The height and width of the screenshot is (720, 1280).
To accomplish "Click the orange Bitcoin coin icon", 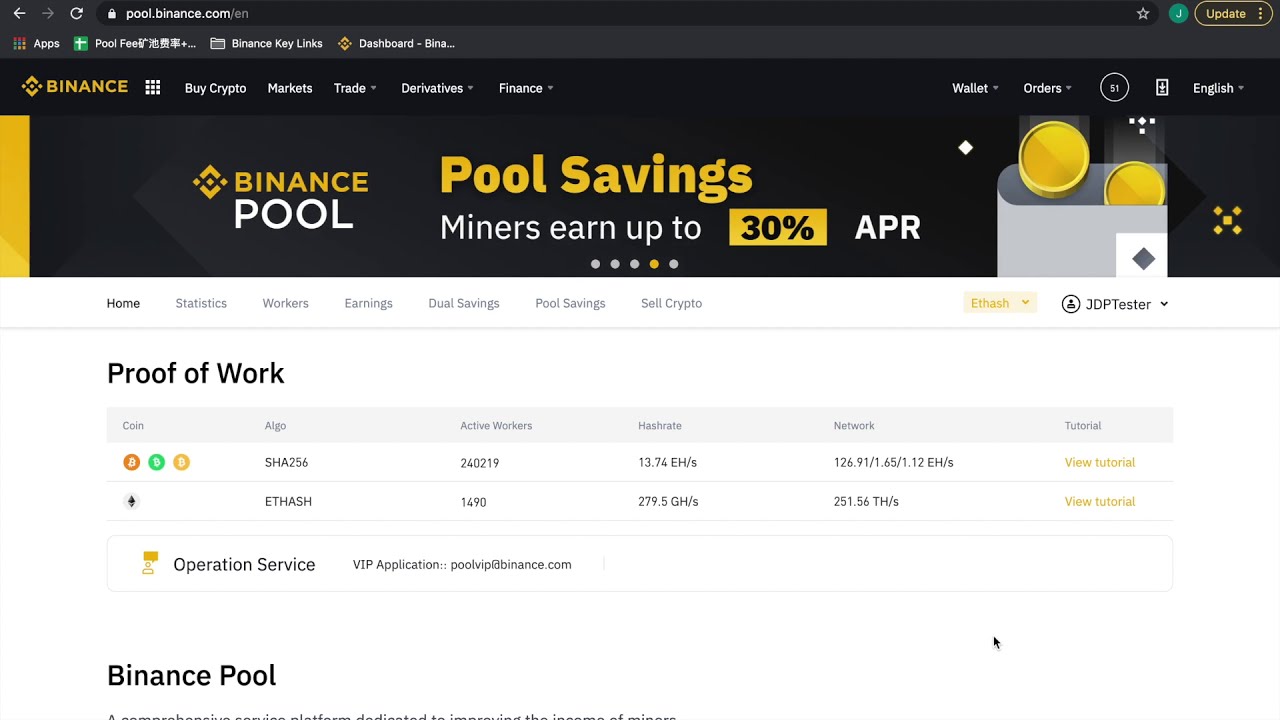I will [x=132, y=462].
